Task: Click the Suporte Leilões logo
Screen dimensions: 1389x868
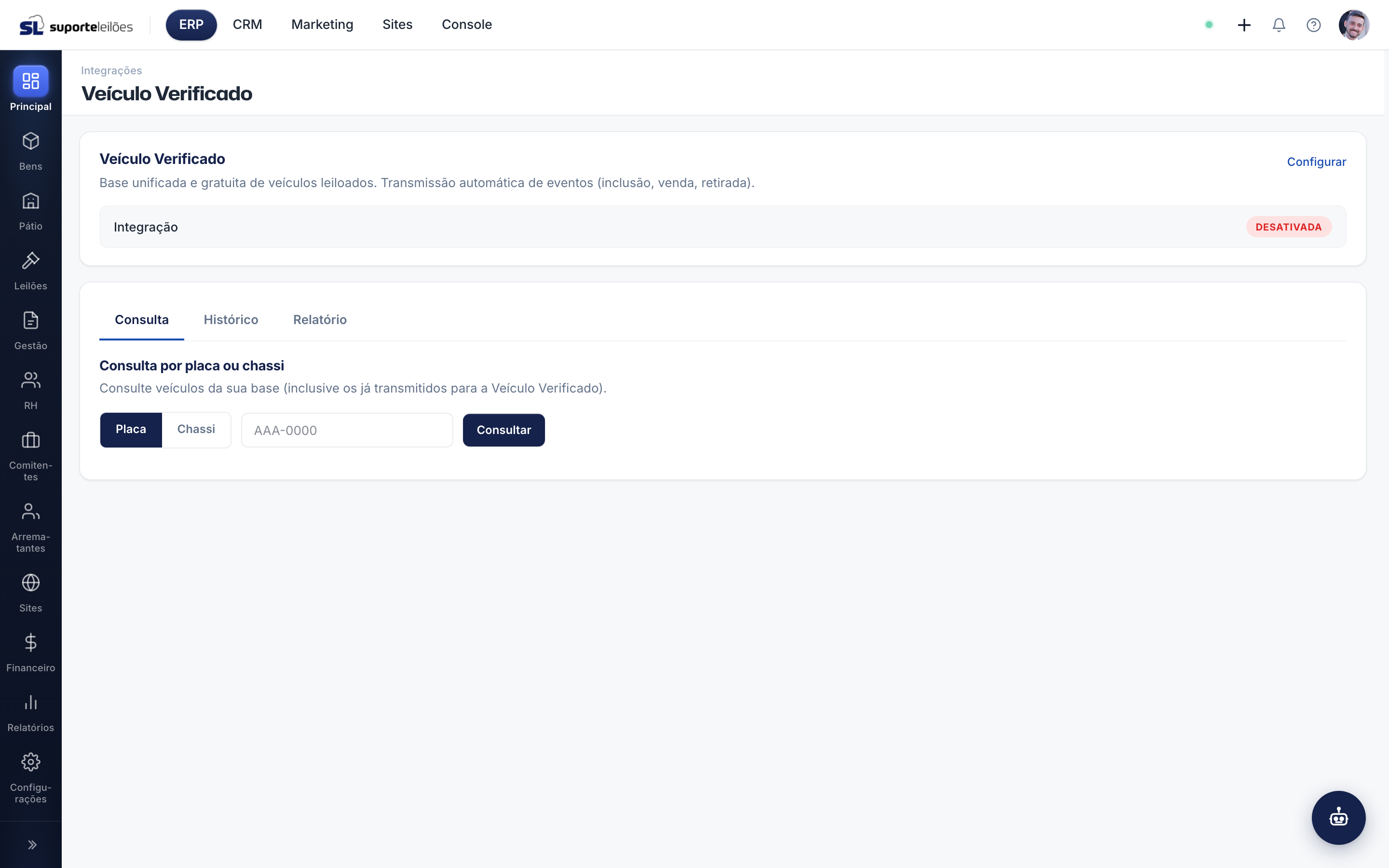Action: click(x=76, y=25)
